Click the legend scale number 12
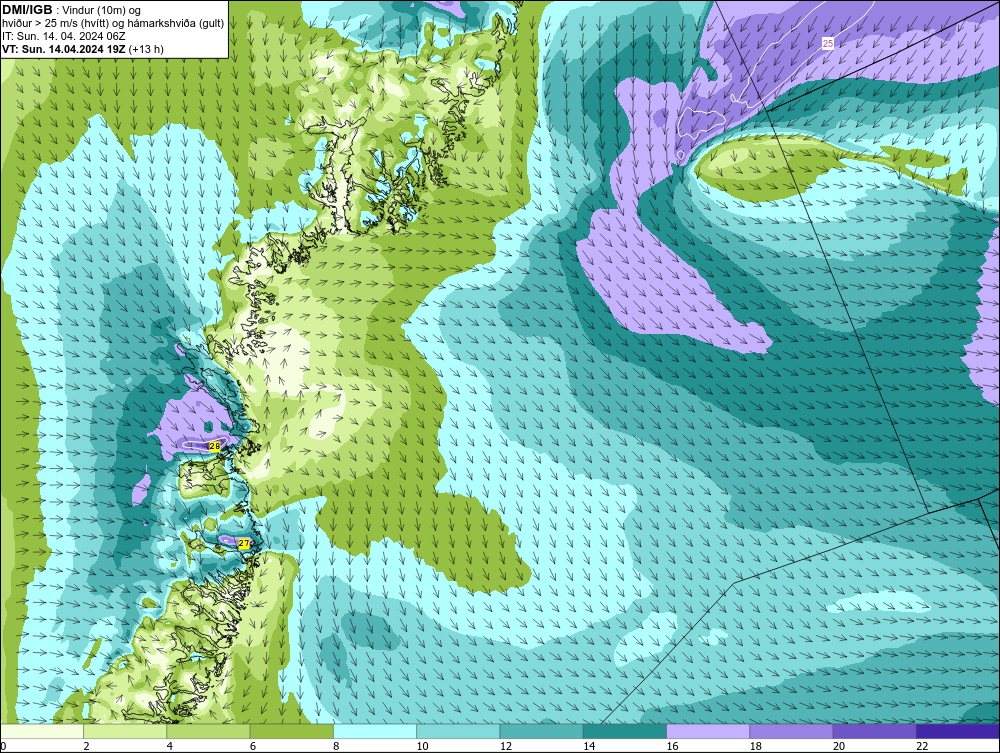This screenshot has height=753, width=1000. click(506, 746)
